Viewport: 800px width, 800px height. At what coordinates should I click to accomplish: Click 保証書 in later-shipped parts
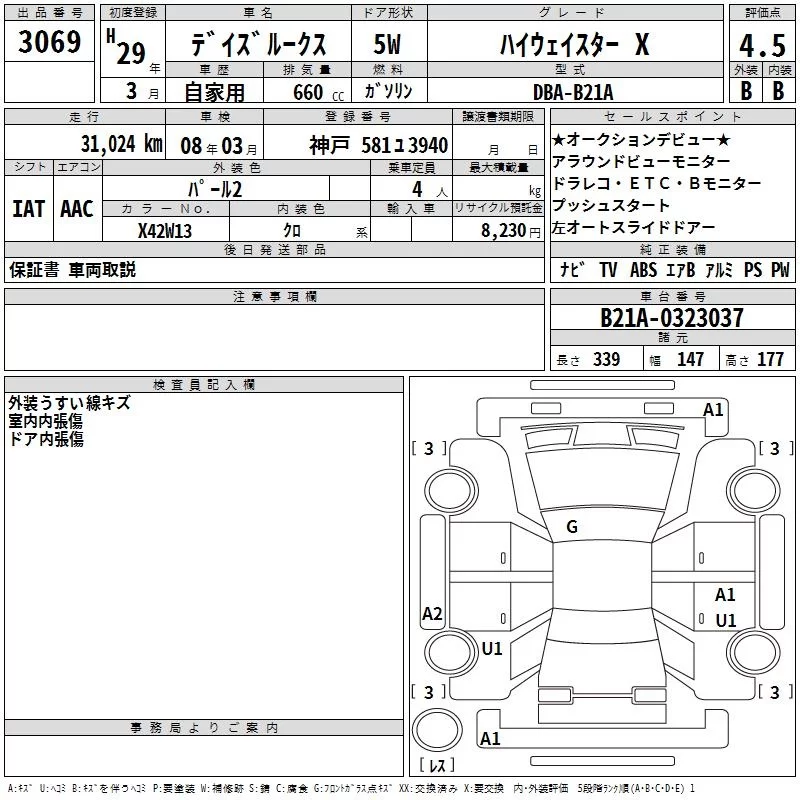tap(34, 269)
